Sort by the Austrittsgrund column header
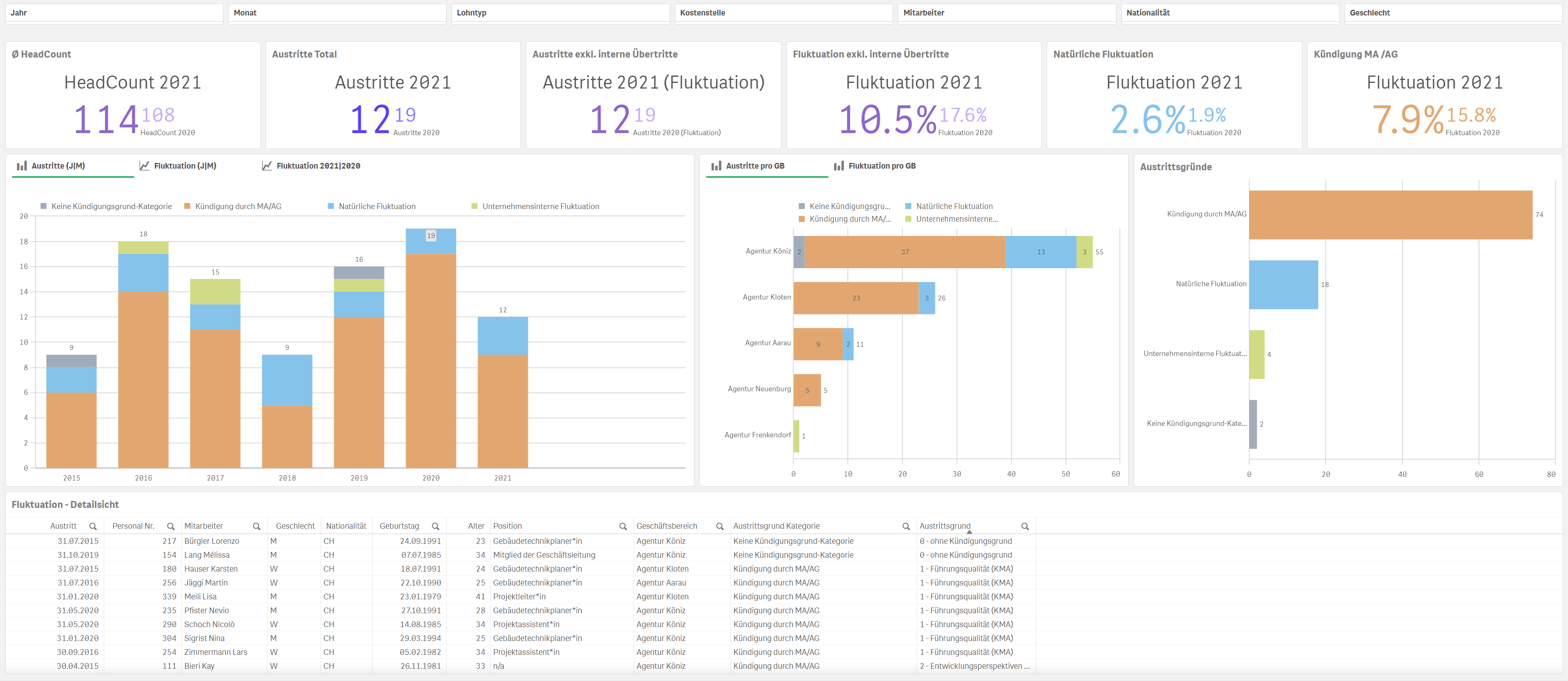The height and width of the screenshot is (681, 1568). (945, 526)
